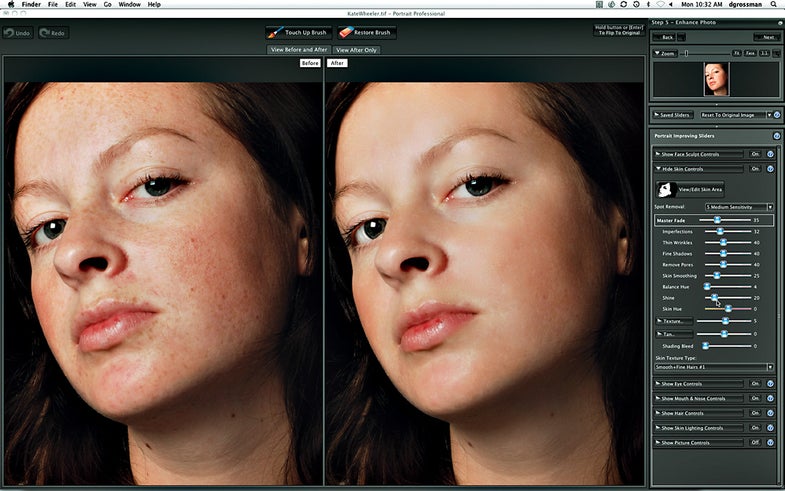Screen dimensions: 785x491
Task: Click the portrait thumbnail in navigator
Action: [716, 79]
